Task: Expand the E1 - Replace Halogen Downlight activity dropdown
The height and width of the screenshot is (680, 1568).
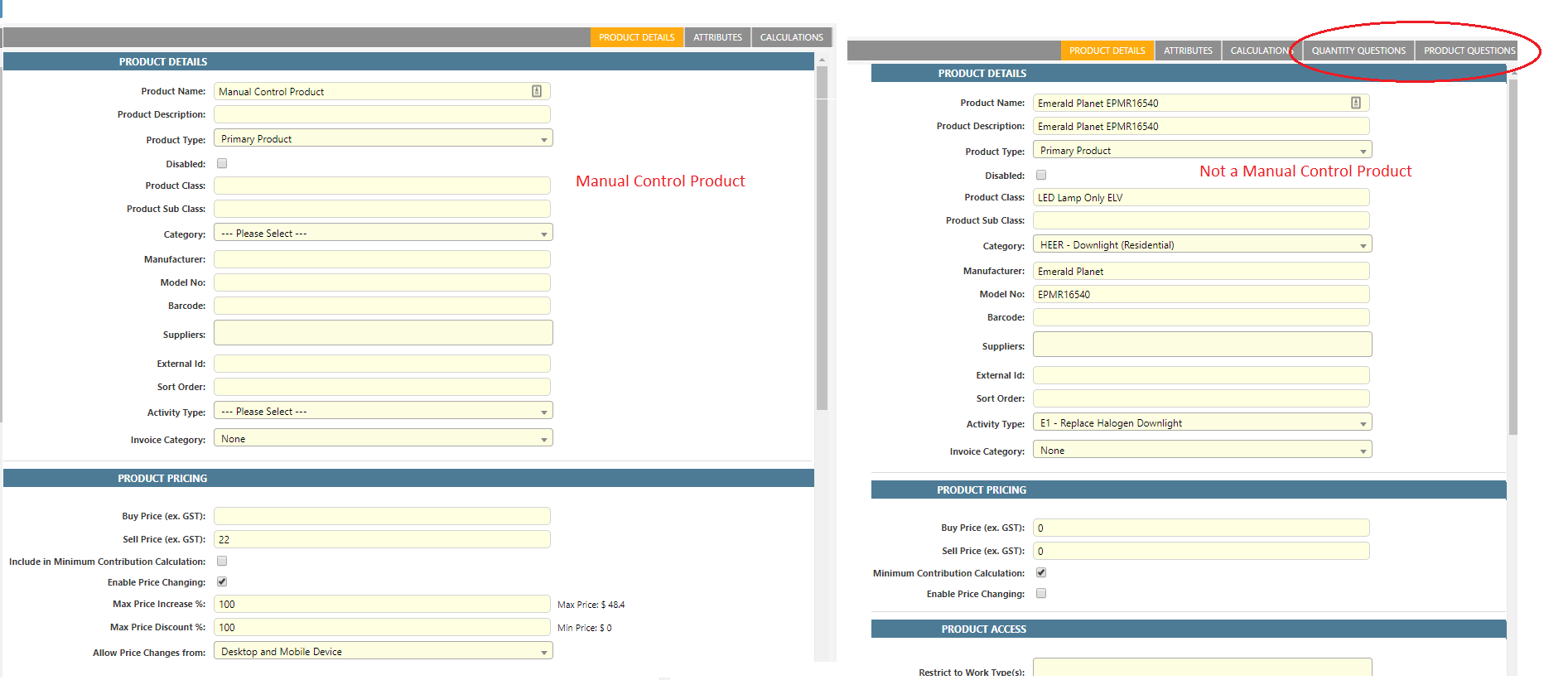Action: tap(1201, 422)
